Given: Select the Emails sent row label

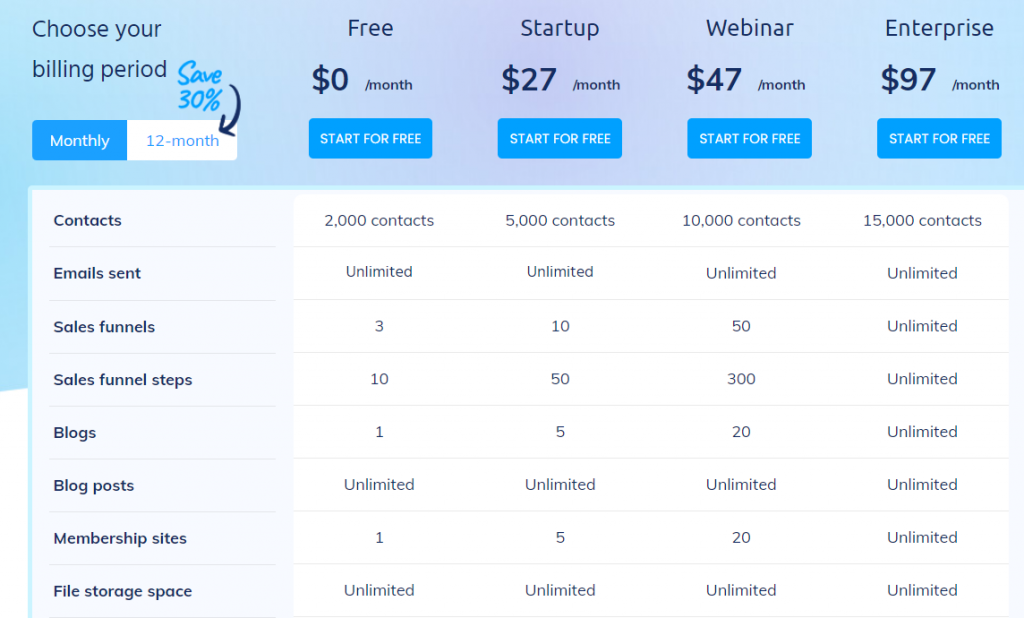Looking at the screenshot, I should [97, 273].
